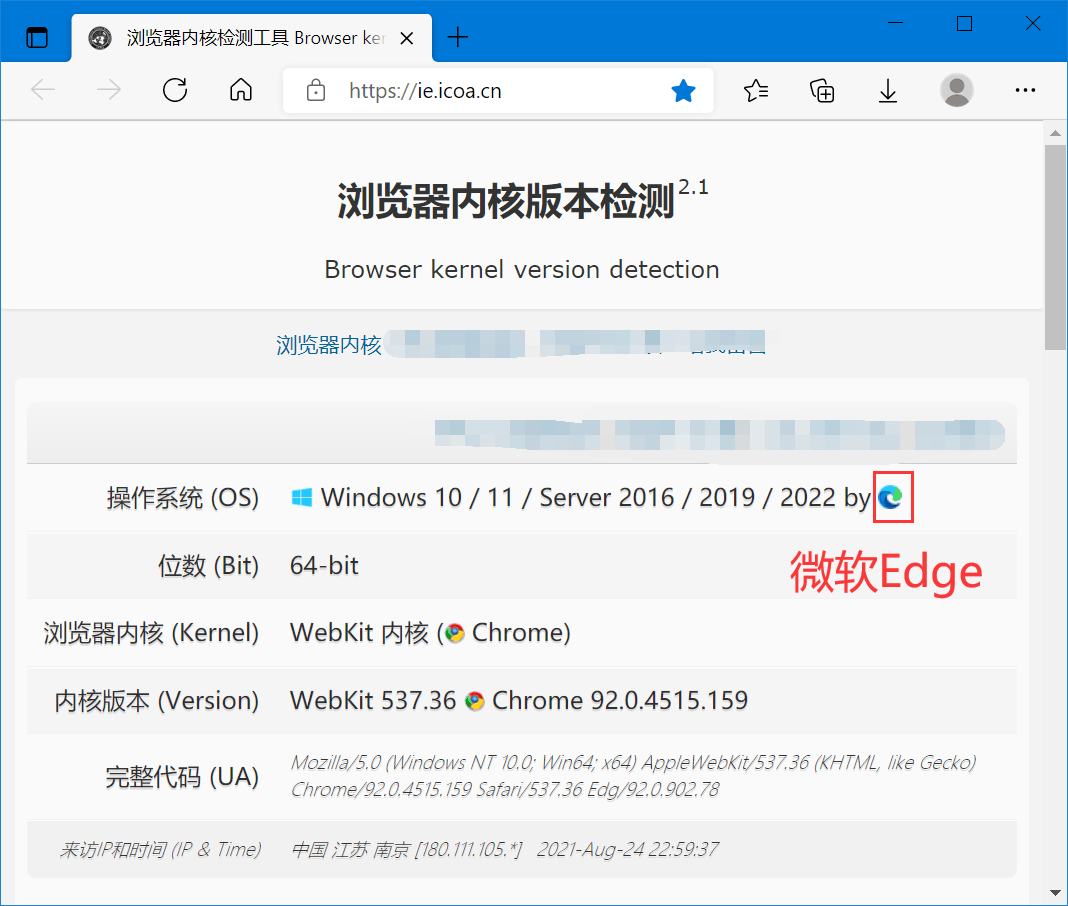Click the 位数 (Bit) label
The image size is (1068, 906).
point(208,566)
